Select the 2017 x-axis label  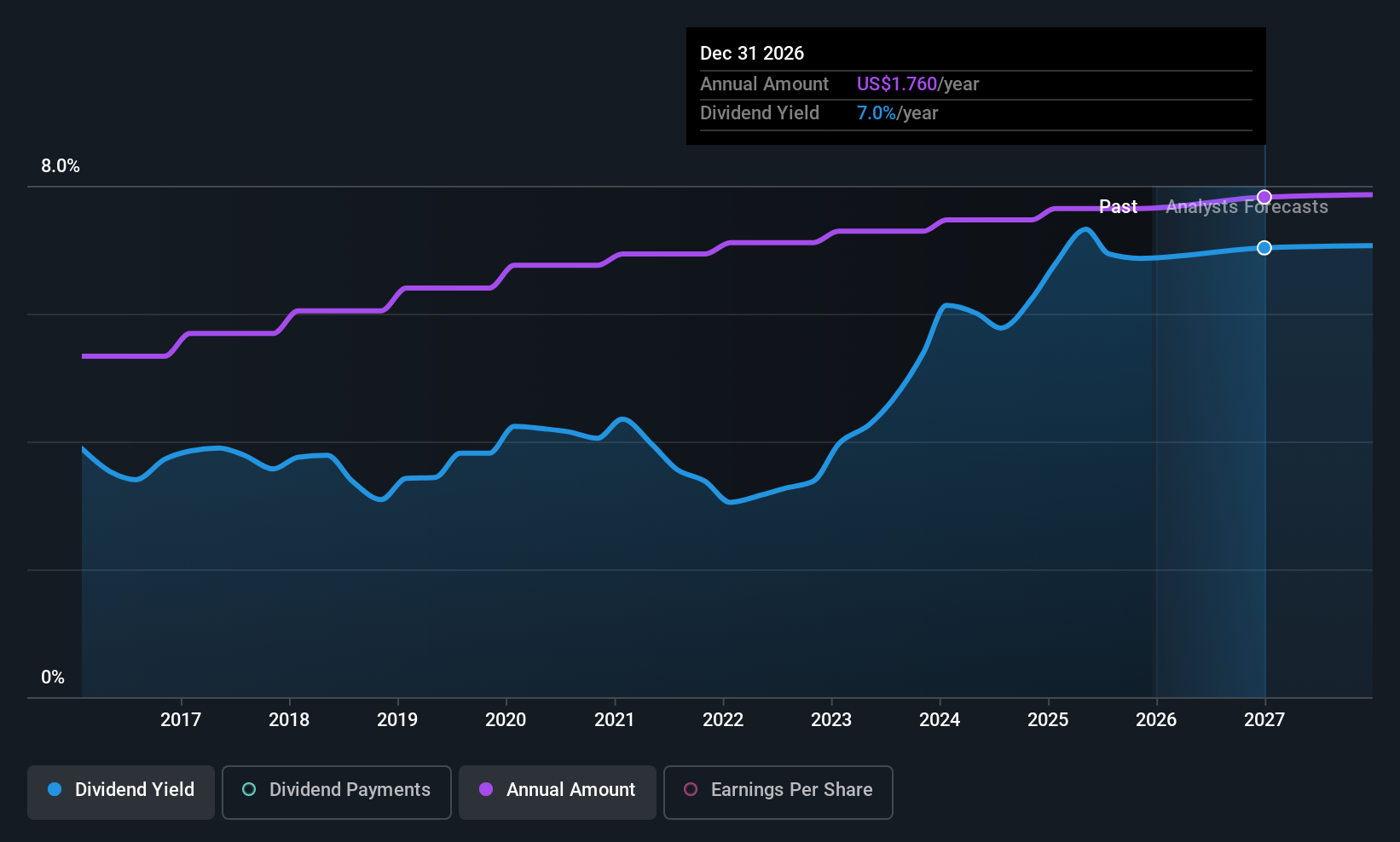pos(181,720)
